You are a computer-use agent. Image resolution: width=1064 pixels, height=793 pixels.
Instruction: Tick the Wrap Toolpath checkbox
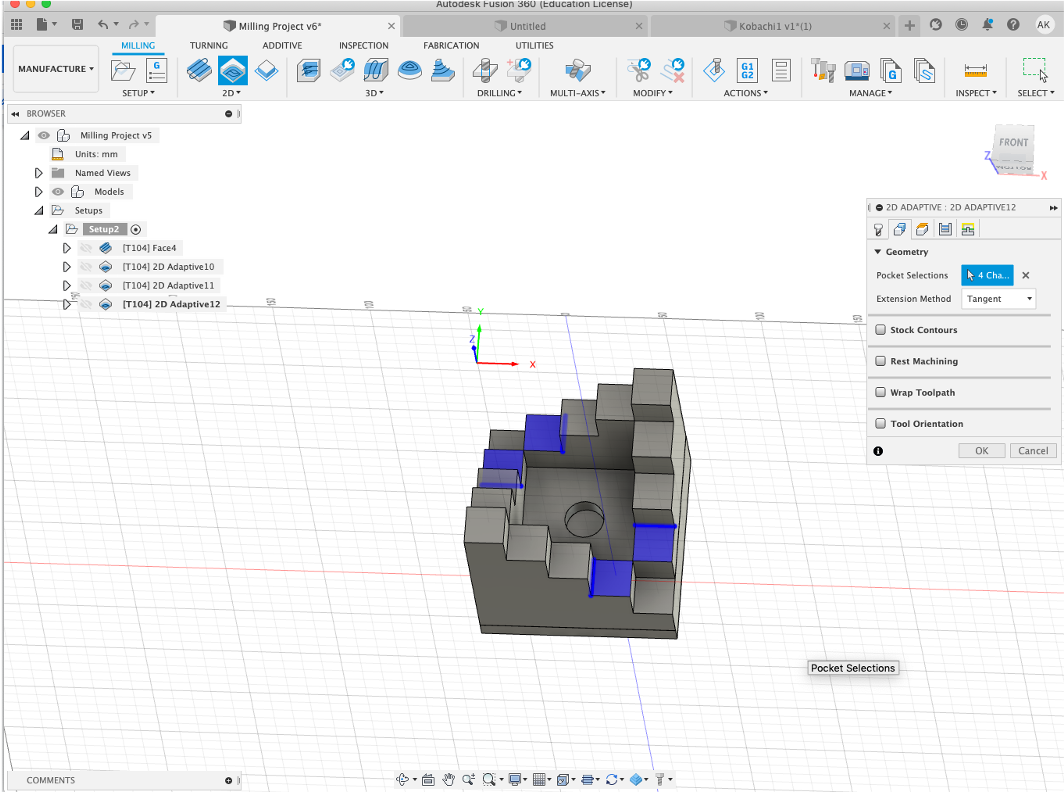(x=880, y=393)
